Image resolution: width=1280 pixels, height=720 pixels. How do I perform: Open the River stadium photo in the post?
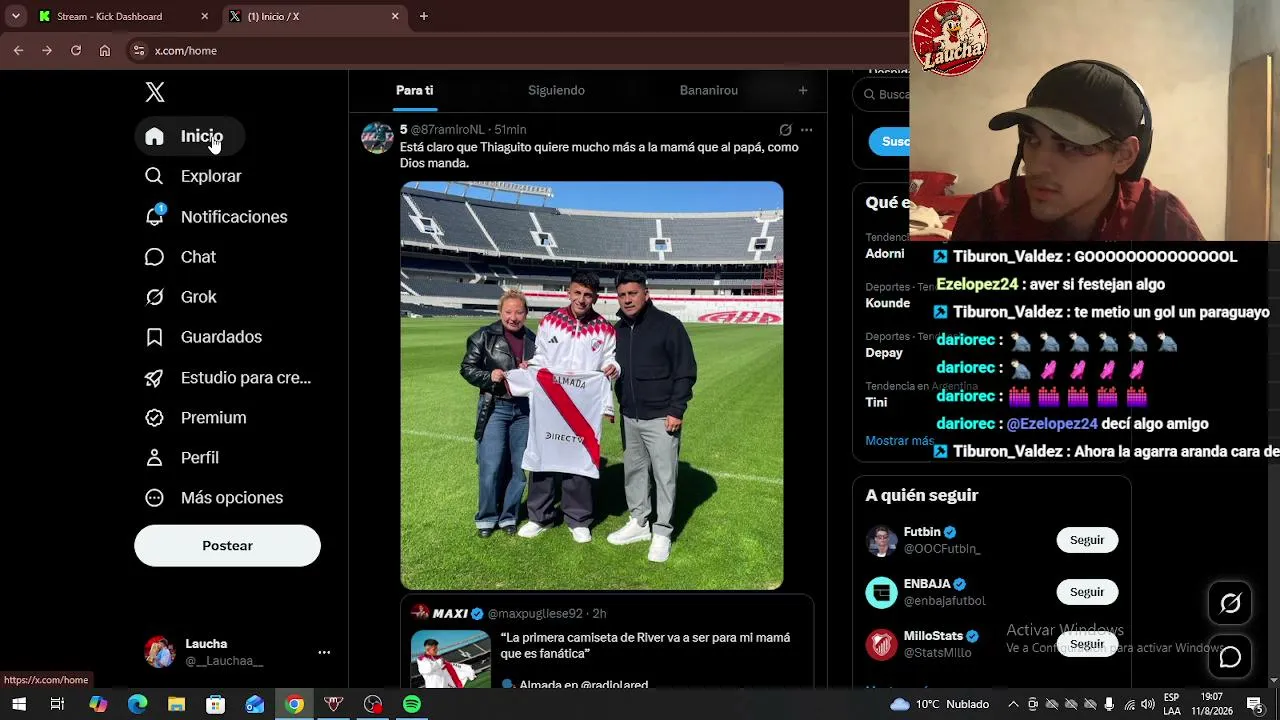coord(592,386)
